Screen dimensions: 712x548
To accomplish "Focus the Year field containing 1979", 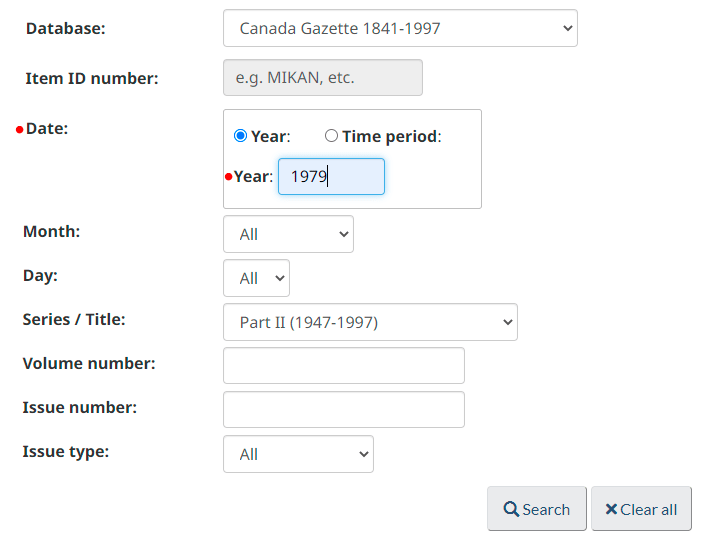I will [330, 177].
